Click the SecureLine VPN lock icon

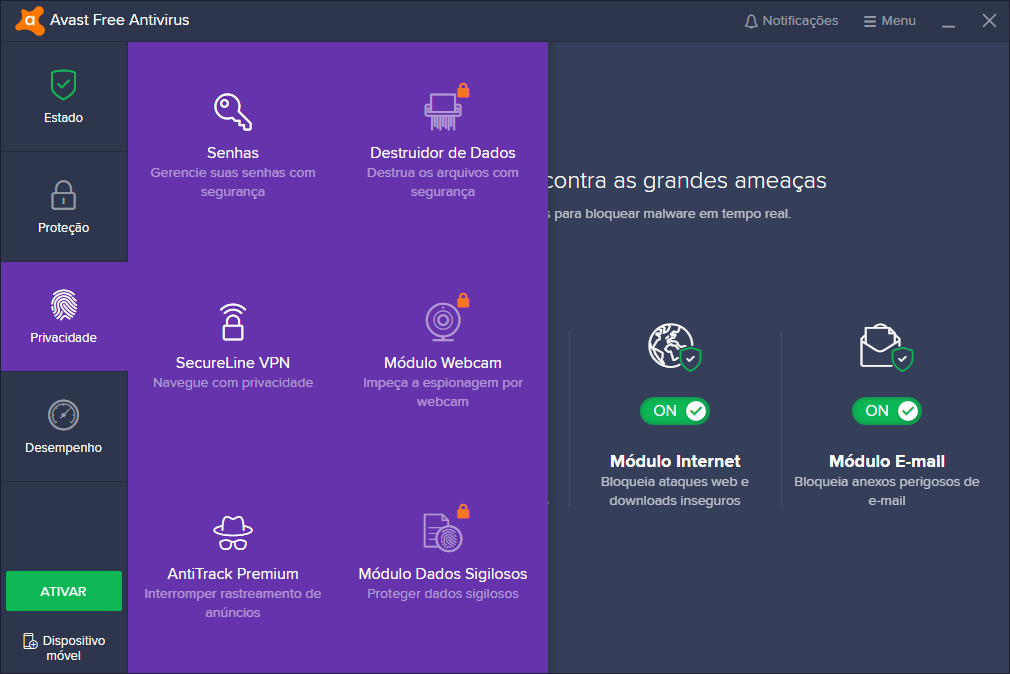pos(233,322)
